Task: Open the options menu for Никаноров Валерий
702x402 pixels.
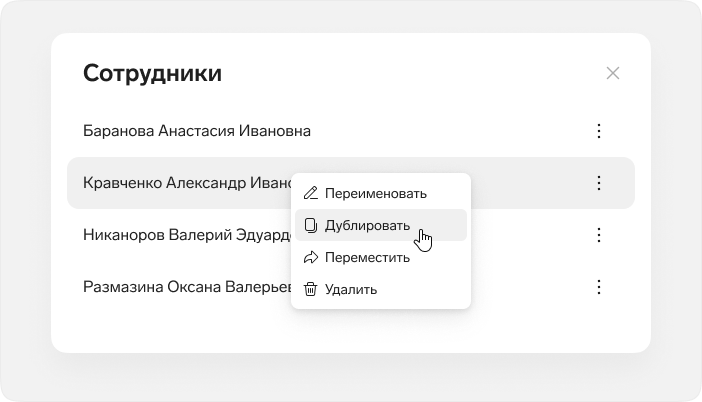Action: point(599,235)
